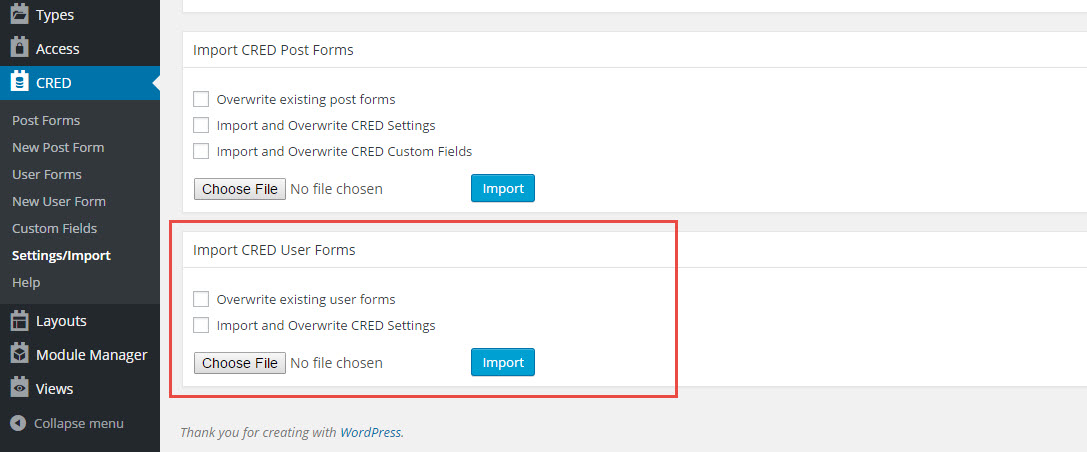Viewport: 1087px width, 452px height.
Task: Enable Overwrite existing post forms
Action: tap(201, 99)
